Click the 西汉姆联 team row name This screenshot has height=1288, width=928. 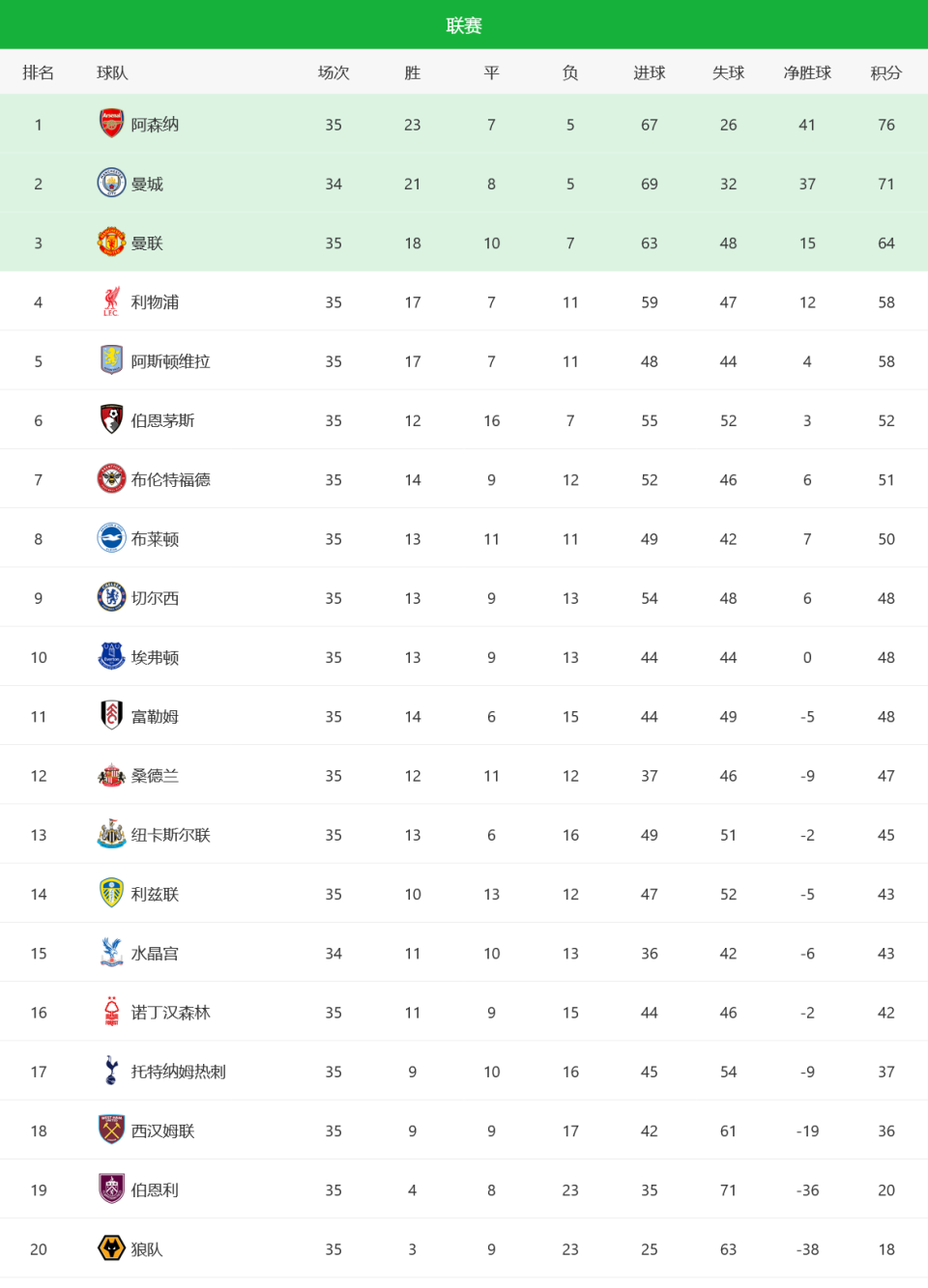[x=163, y=1131]
